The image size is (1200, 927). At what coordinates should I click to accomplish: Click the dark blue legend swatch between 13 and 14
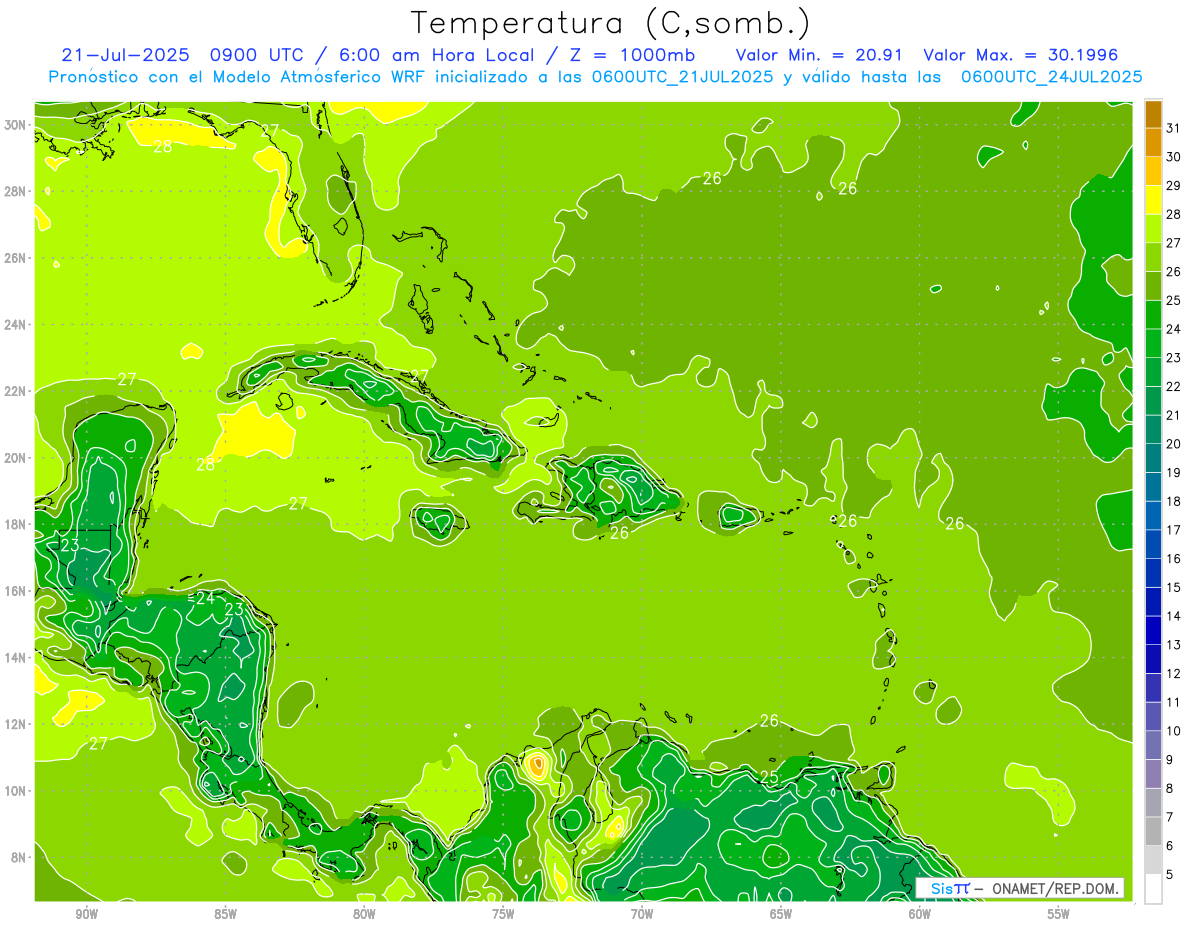(1153, 631)
